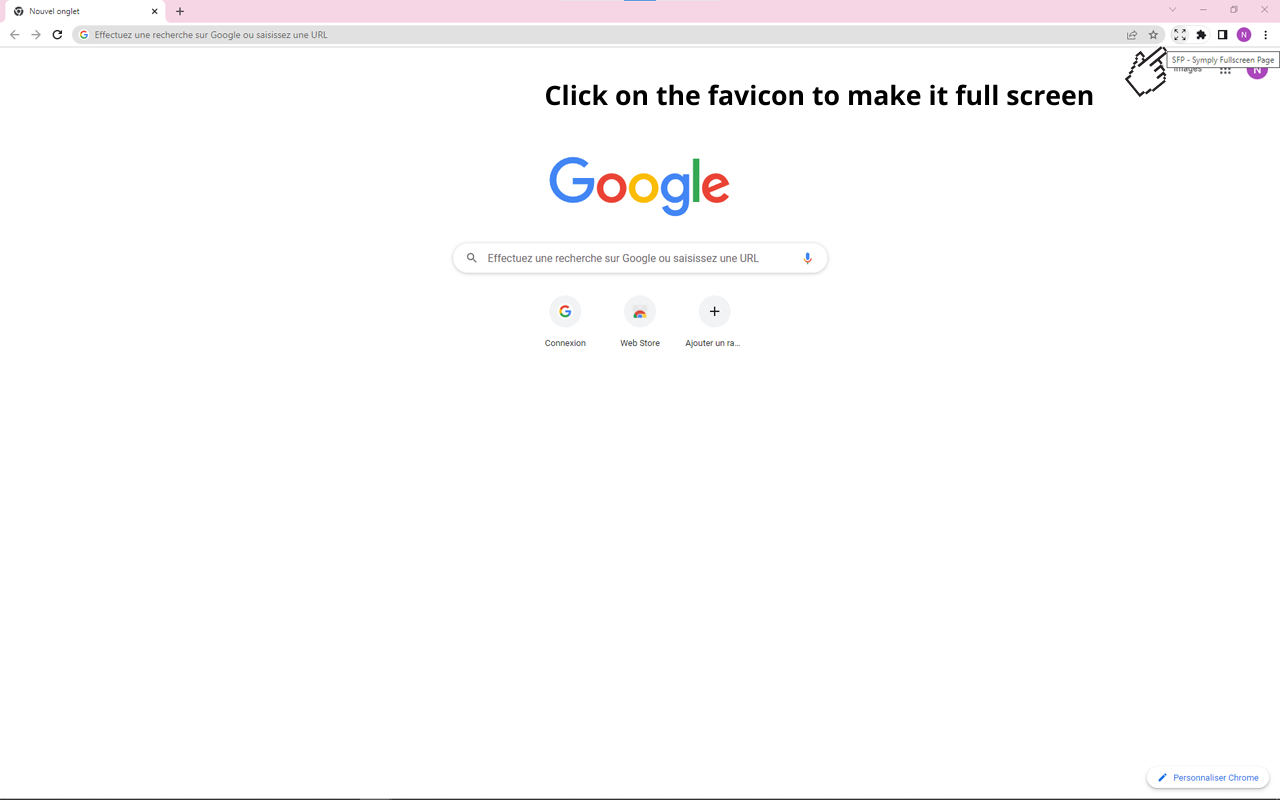
Task: Open the tab search dropdown arrow
Action: 1173,10
